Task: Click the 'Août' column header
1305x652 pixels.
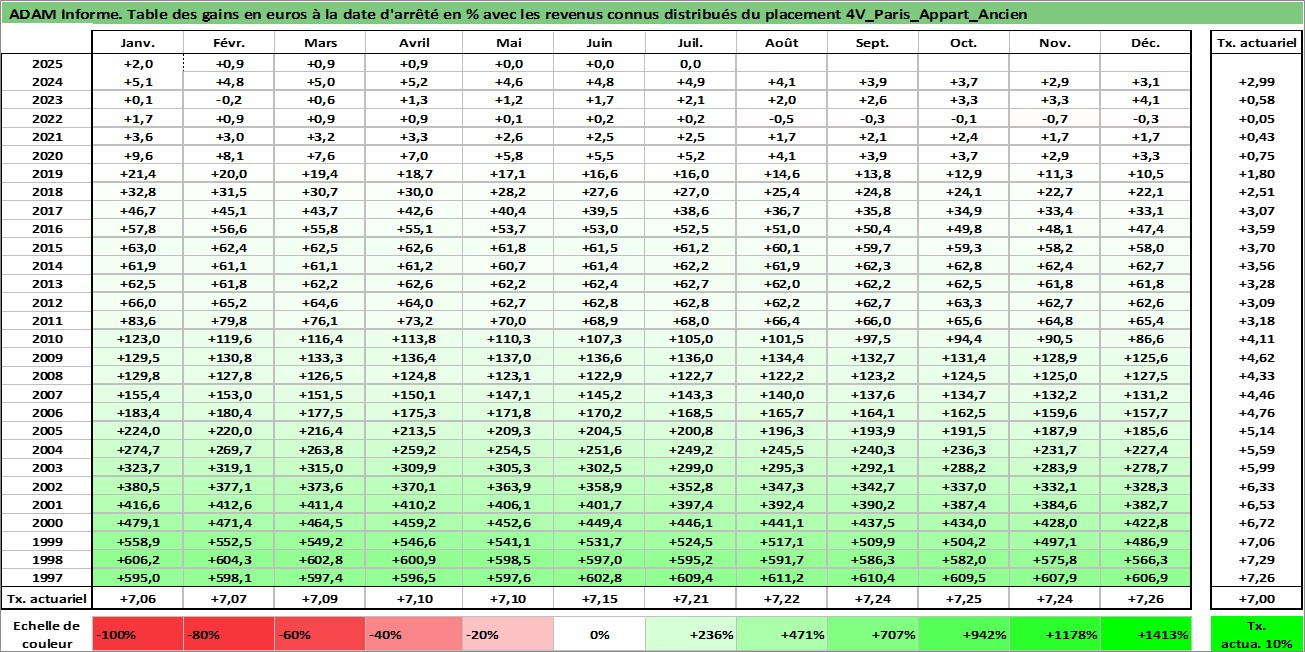Action: coord(780,43)
